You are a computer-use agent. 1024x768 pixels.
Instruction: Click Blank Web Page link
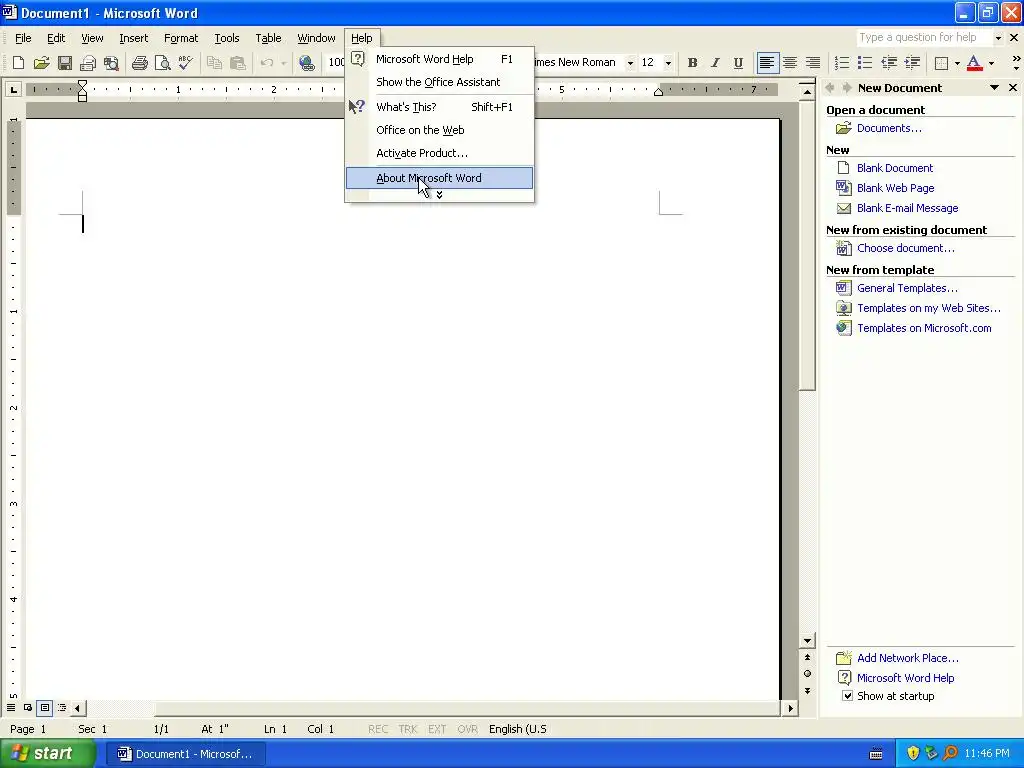895,188
